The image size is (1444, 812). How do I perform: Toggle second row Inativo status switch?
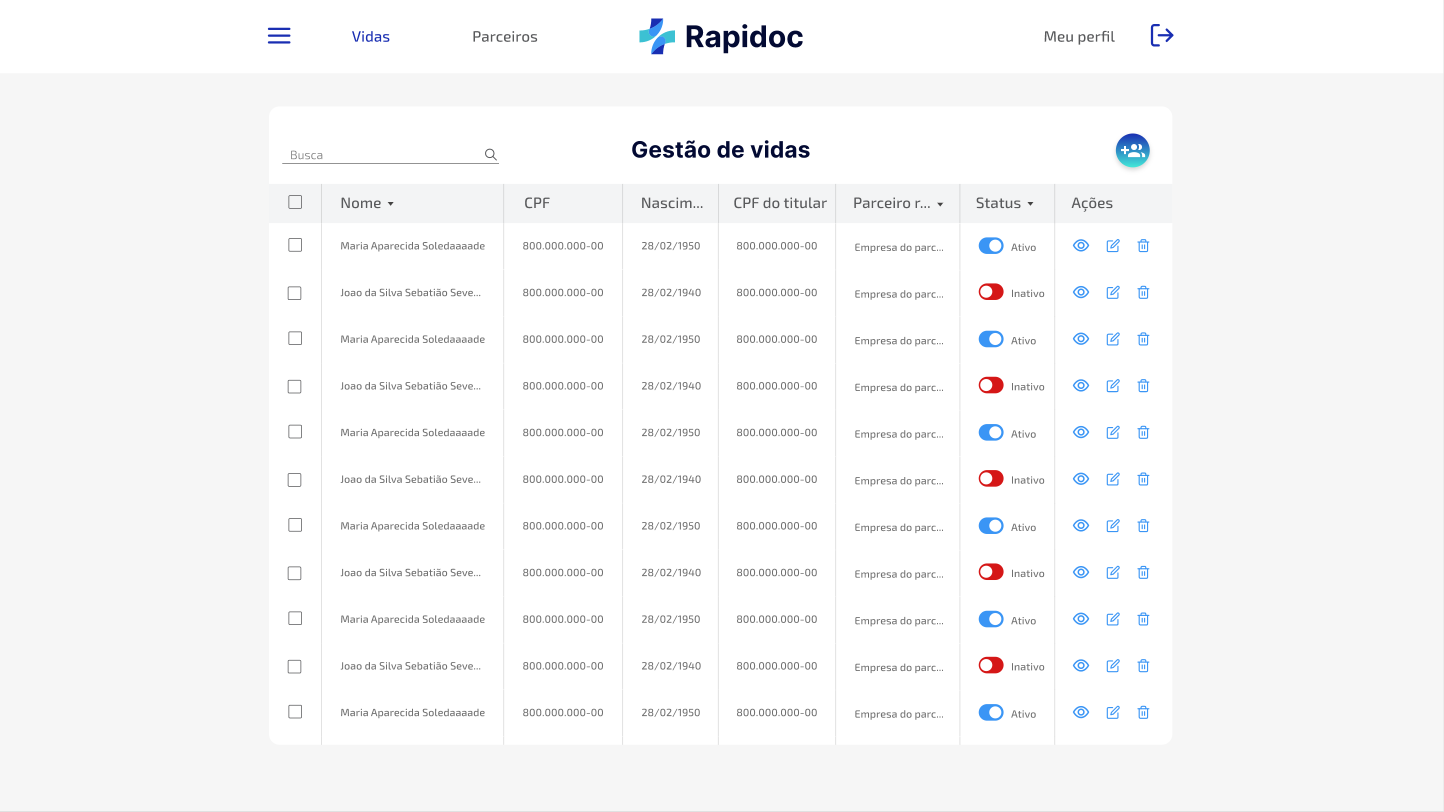click(x=991, y=292)
